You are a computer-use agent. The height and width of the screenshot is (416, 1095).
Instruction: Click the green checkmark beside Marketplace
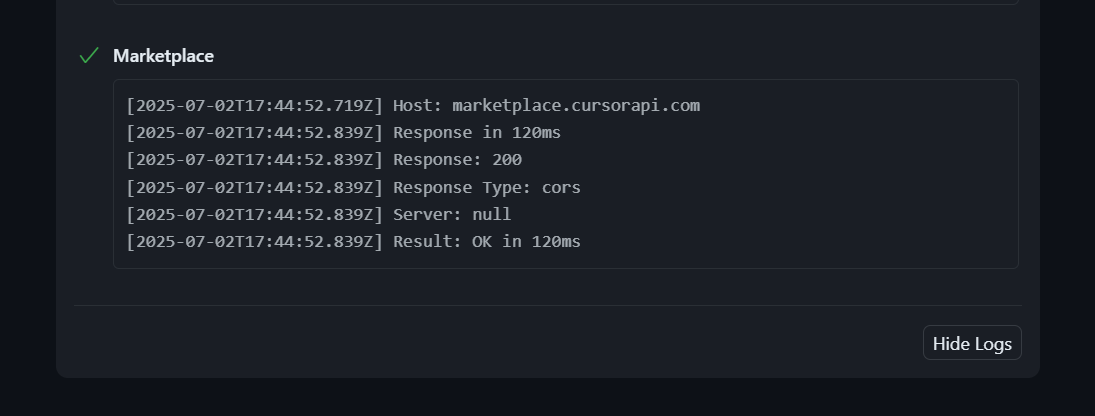pos(89,56)
